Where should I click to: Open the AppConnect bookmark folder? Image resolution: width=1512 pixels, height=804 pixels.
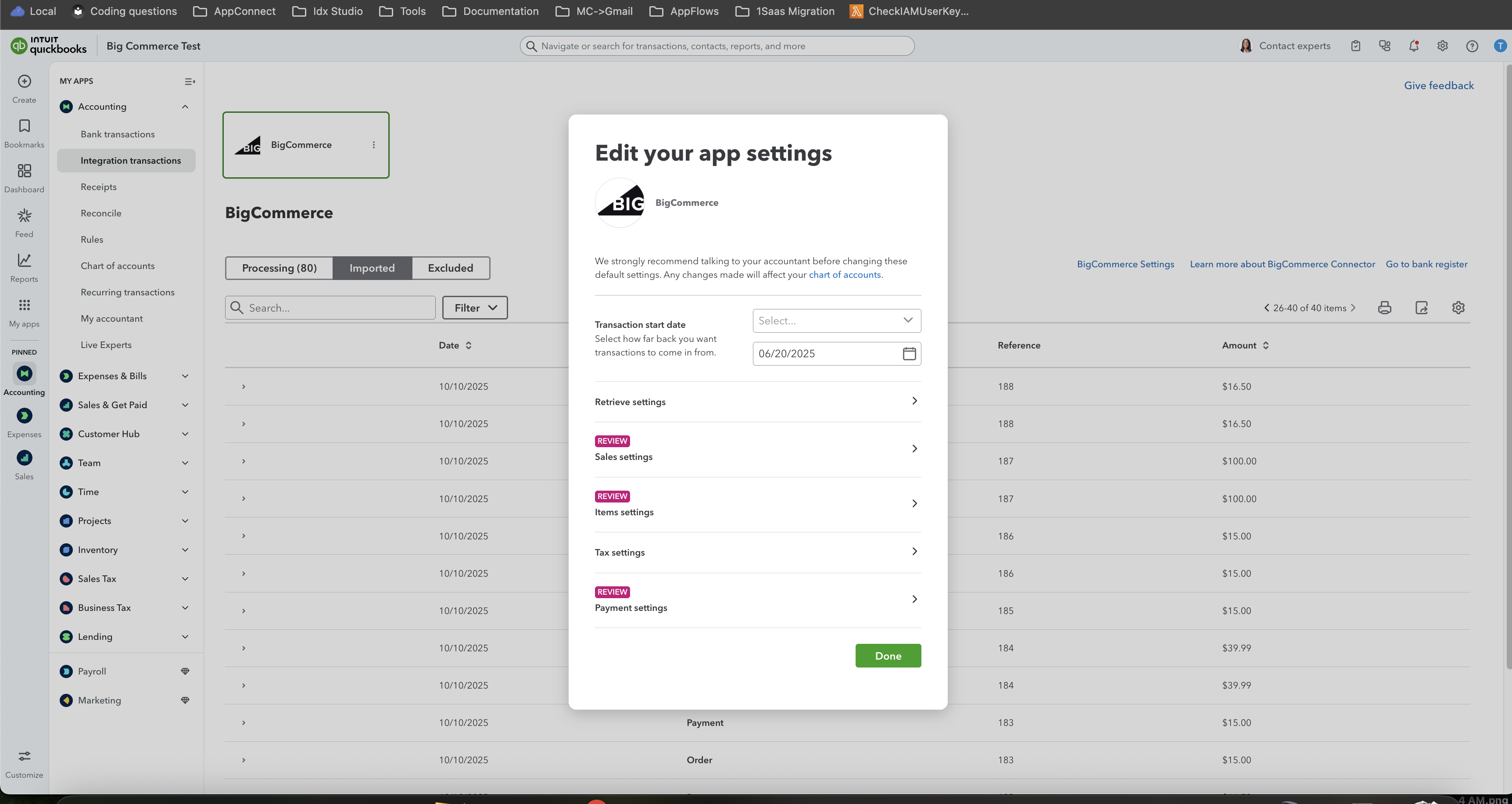click(234, 11)
